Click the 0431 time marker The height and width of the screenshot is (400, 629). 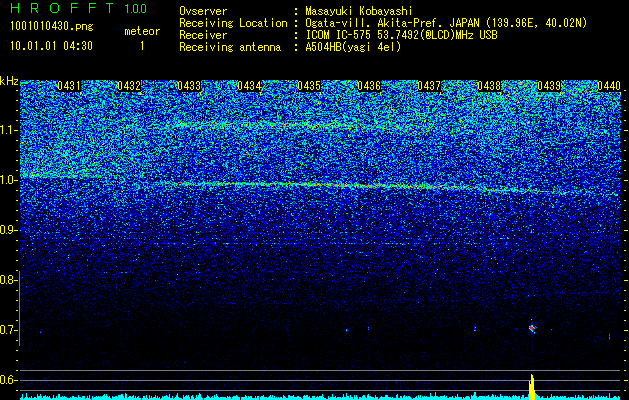click(69, 86)
